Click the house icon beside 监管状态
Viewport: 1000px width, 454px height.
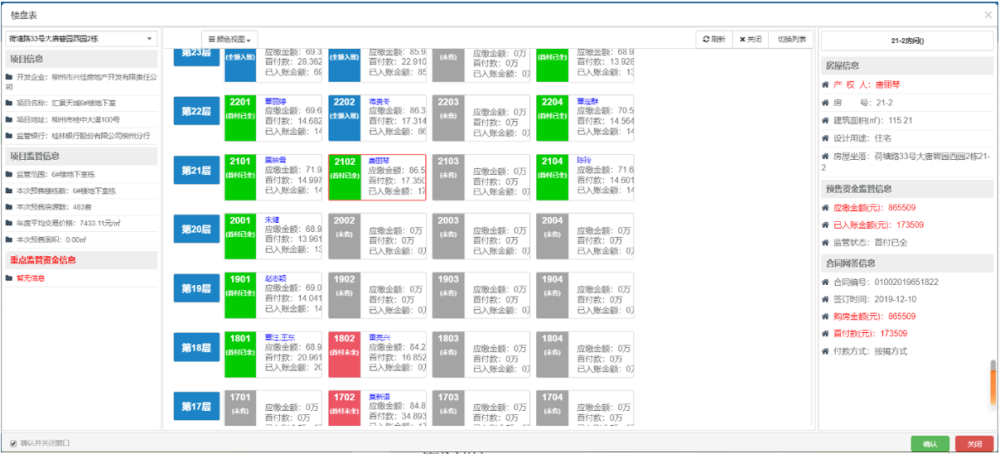point(825,242)
